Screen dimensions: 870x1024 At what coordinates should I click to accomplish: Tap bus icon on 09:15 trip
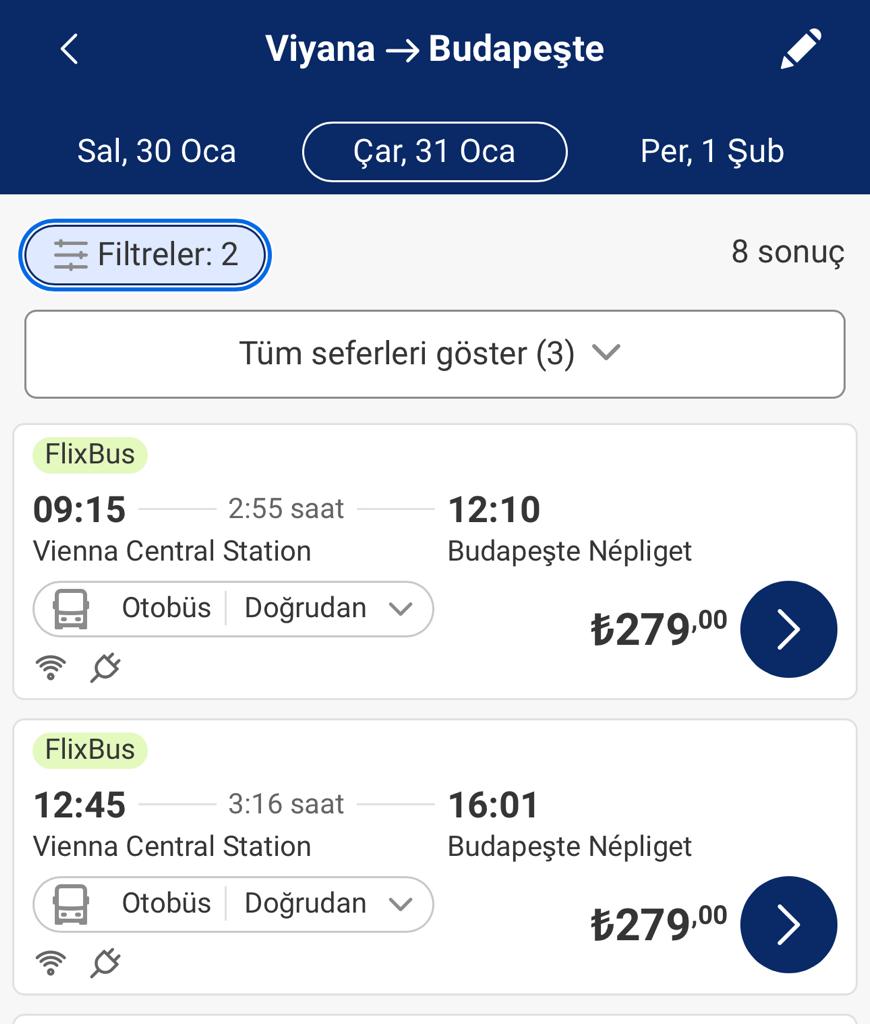coord(71,608)
